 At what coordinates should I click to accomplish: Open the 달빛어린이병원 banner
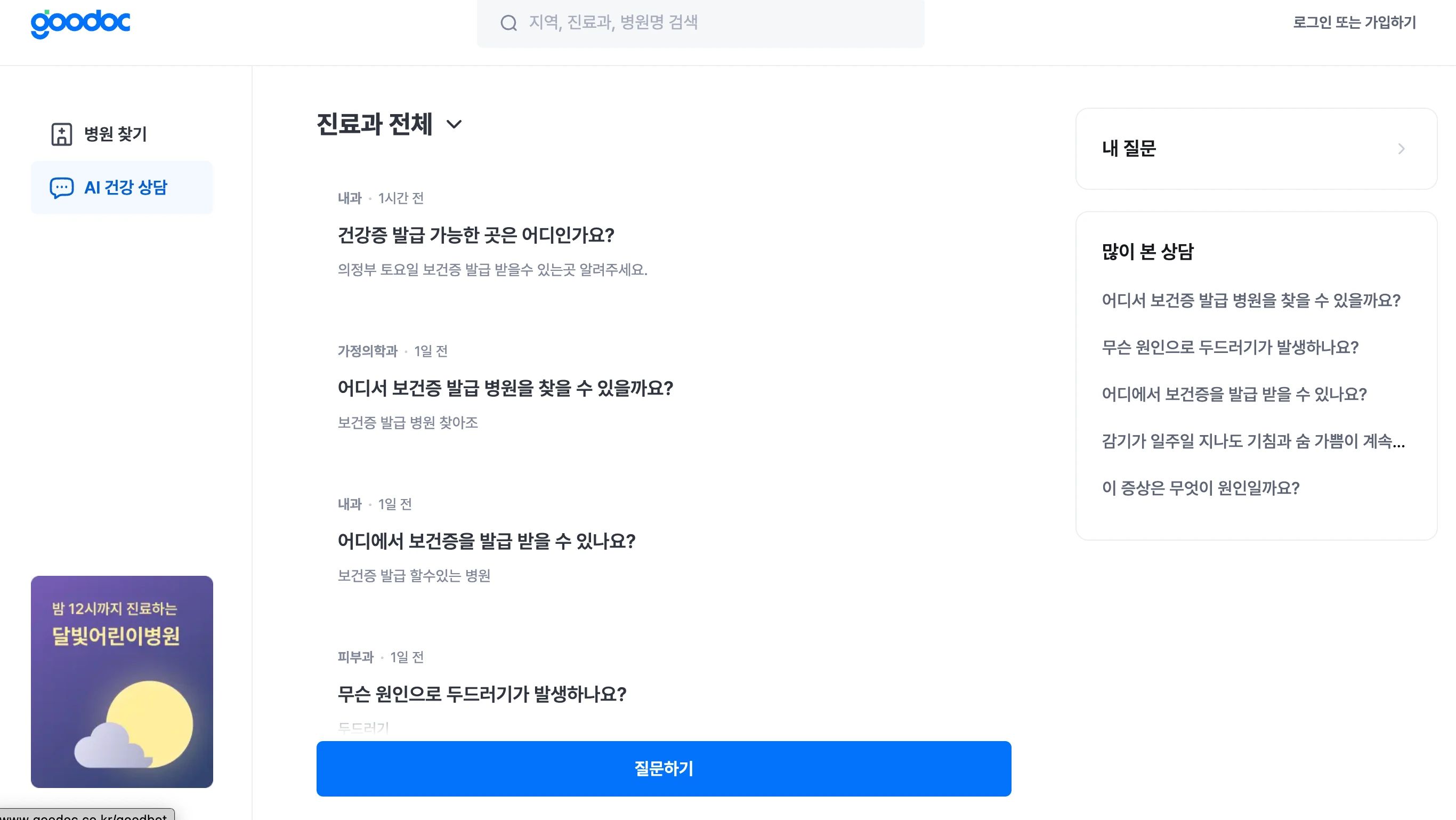pyautogui.click(x=122, y=681)
